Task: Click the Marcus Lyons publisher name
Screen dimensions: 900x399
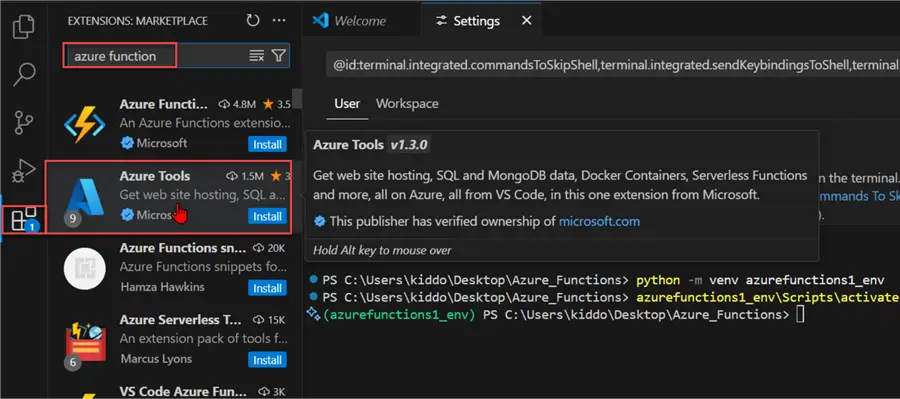Action: 156,359
